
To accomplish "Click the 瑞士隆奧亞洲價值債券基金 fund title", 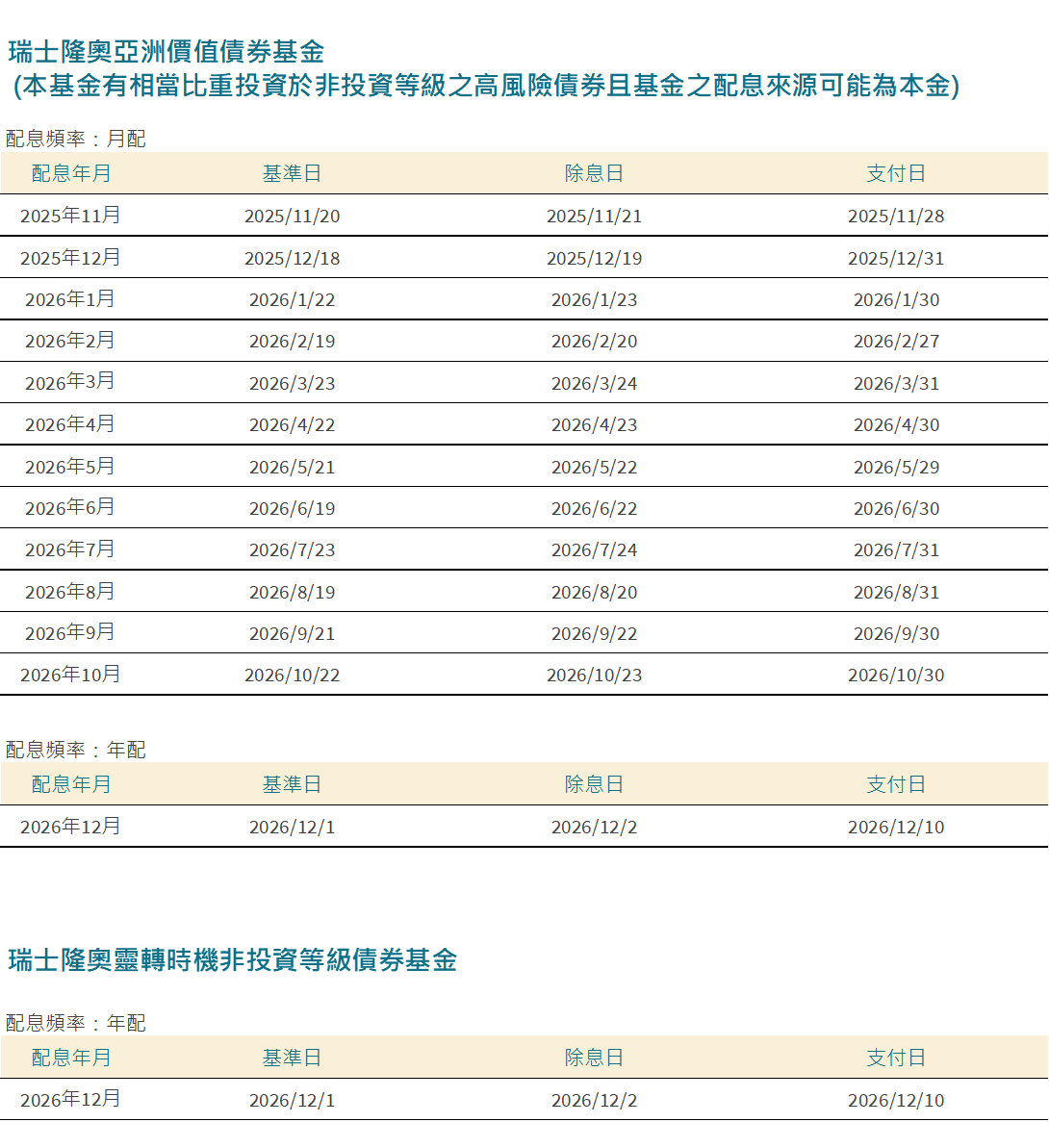I will coord(166,51).
